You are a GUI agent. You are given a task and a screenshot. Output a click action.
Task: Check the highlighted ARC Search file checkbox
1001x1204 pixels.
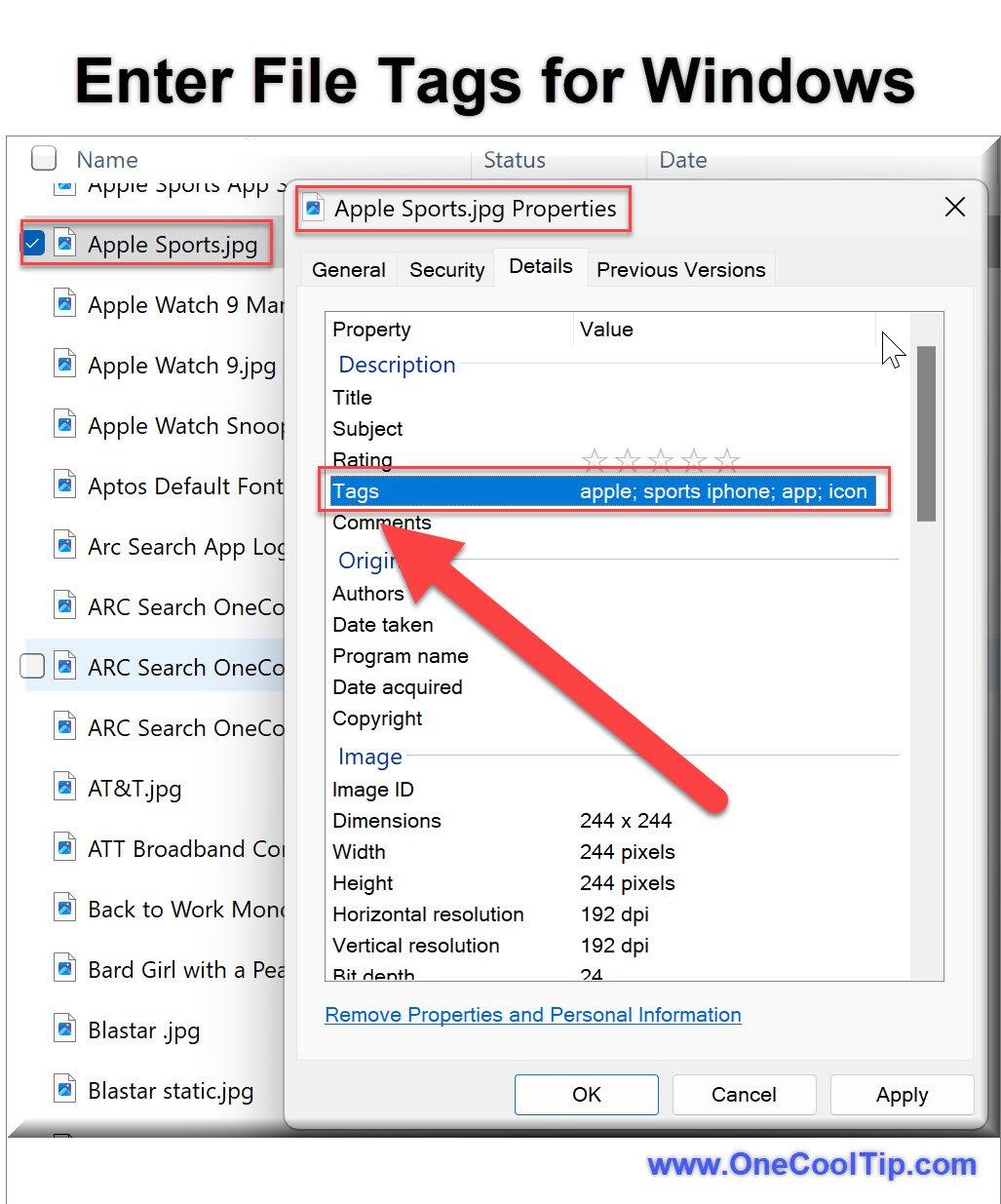coord(33,666)
